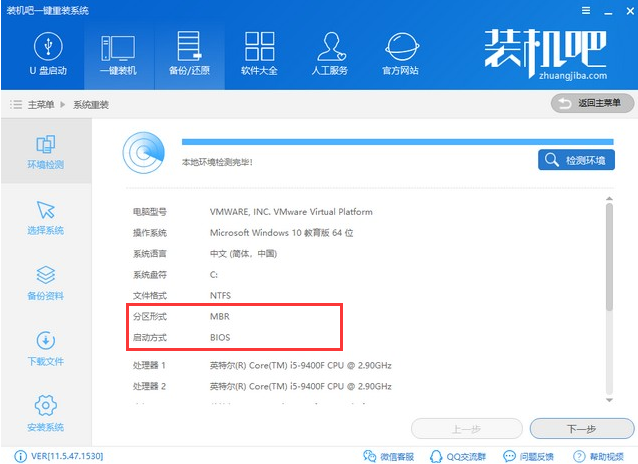Click the 人工服务 support icon

(330, 54)
